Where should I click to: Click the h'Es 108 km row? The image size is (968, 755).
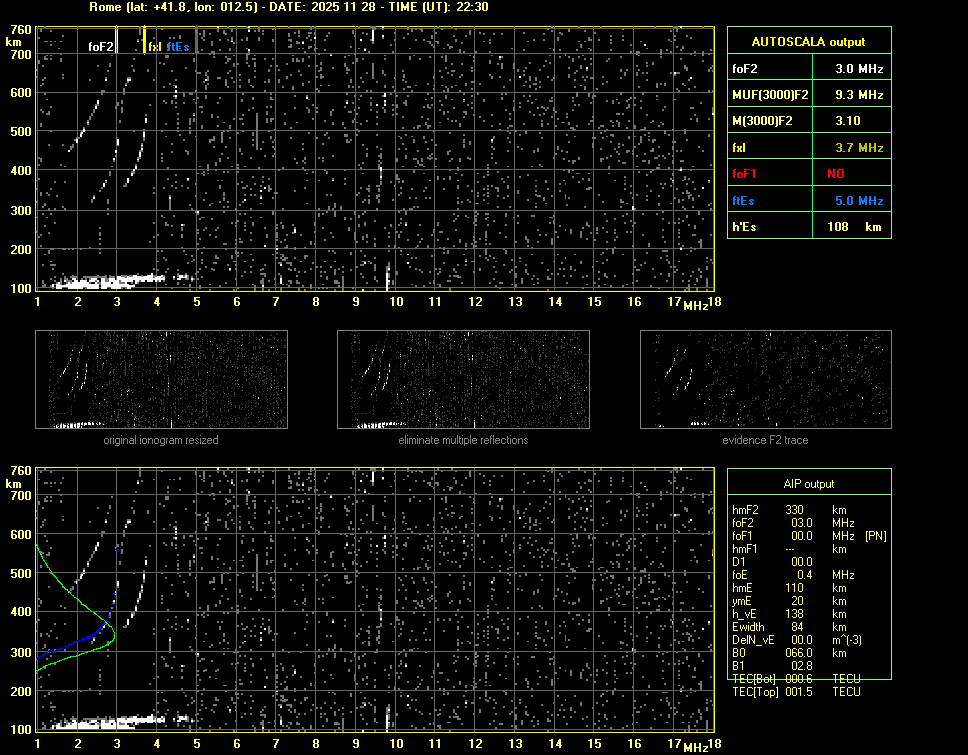pos(808,227)
